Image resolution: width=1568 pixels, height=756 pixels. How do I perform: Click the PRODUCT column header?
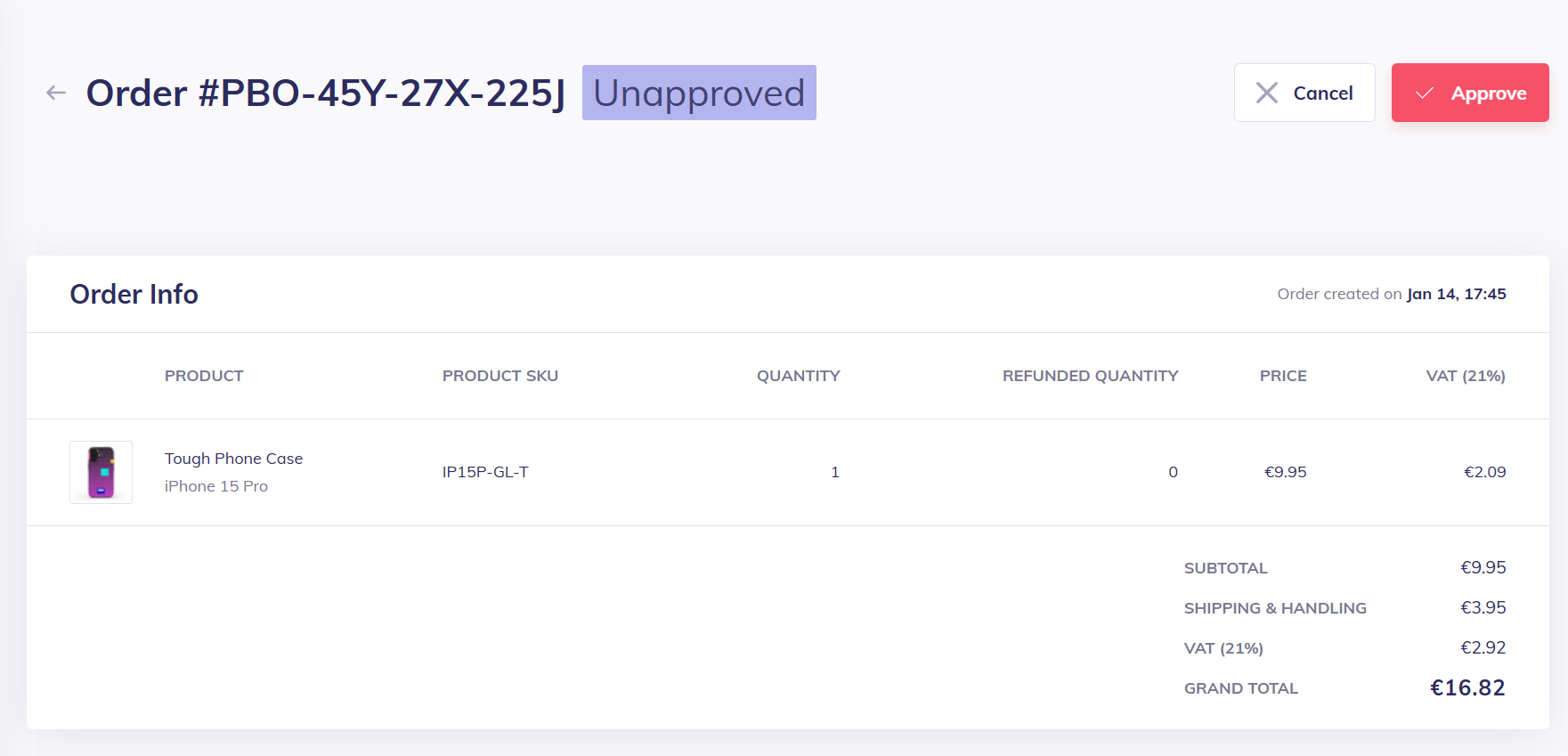(204, 376)
